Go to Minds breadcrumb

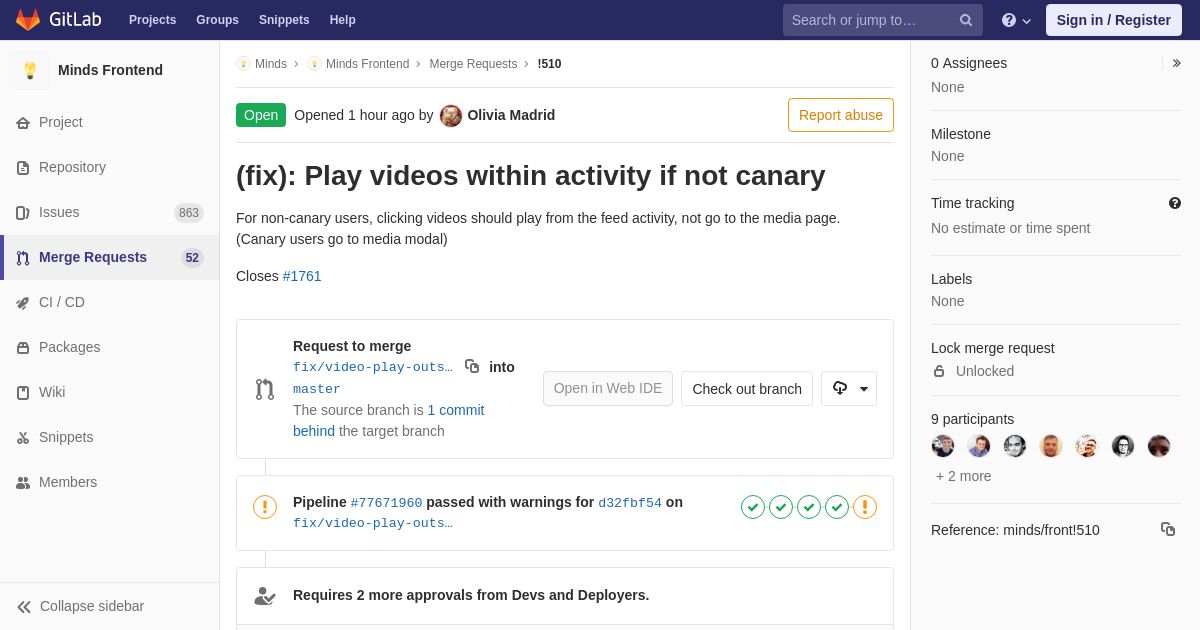(x=271, y=64)
